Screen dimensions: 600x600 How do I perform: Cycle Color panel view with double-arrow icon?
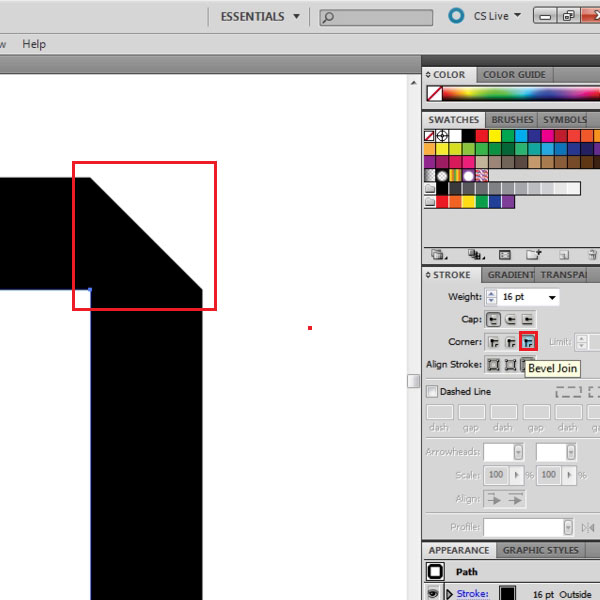pyautogui.click(x=428, y=75)
